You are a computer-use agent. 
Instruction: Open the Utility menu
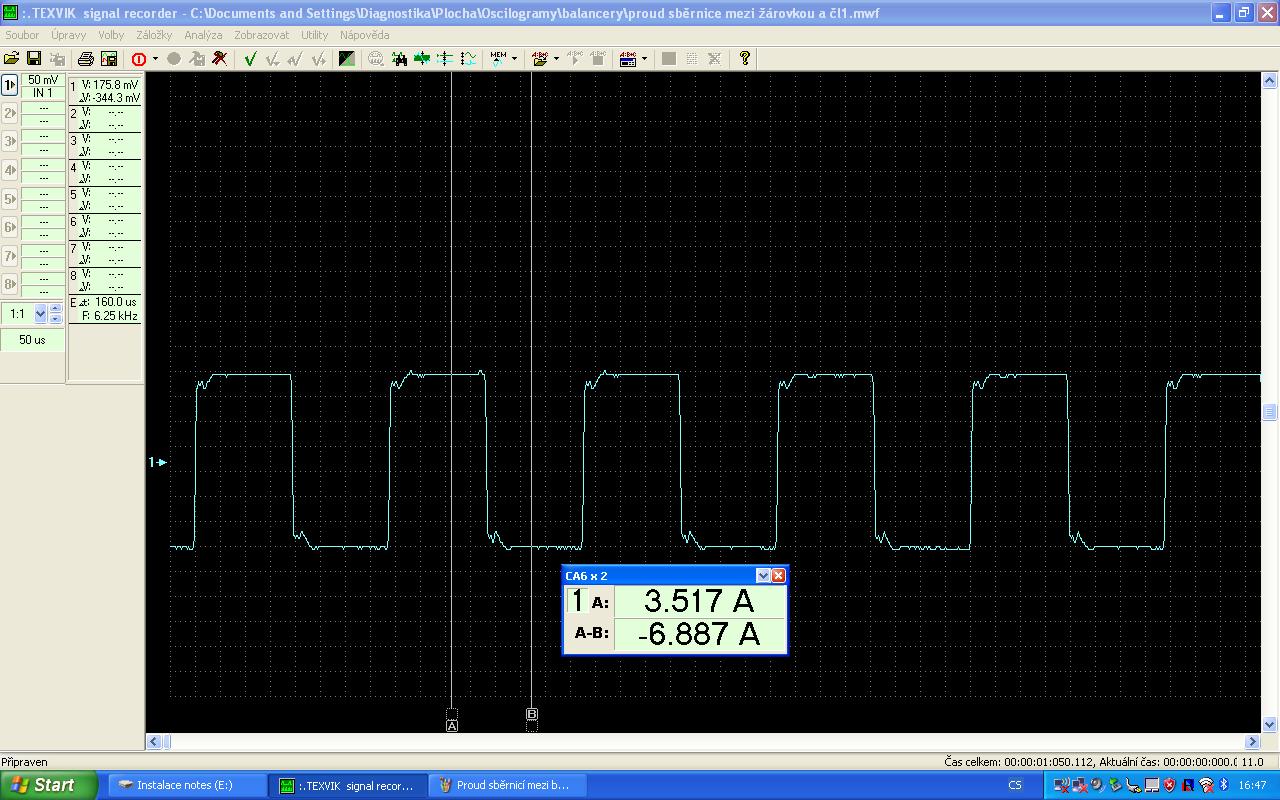click(315, 35)
